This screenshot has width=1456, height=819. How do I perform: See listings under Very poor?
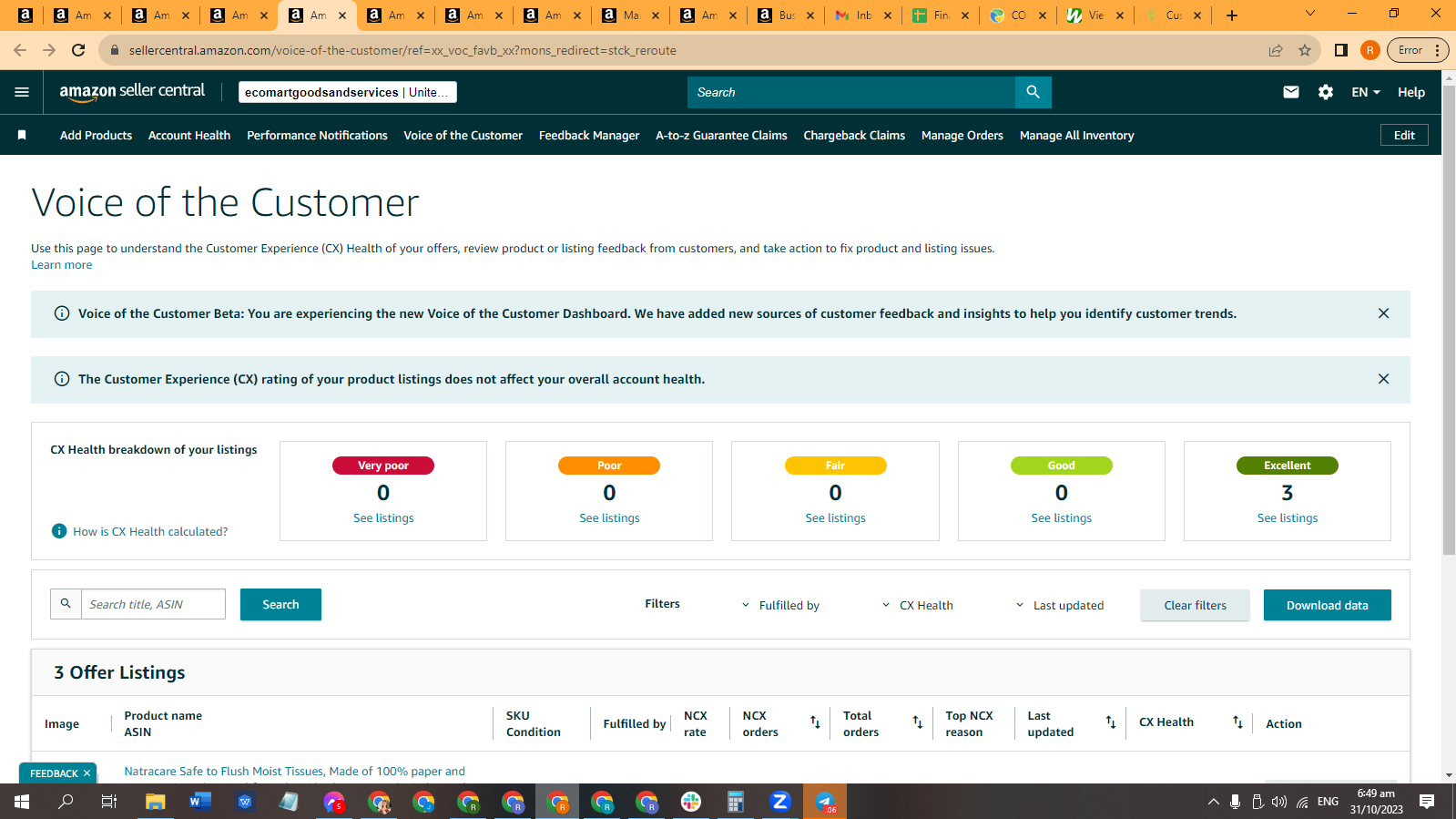(383, 517)
